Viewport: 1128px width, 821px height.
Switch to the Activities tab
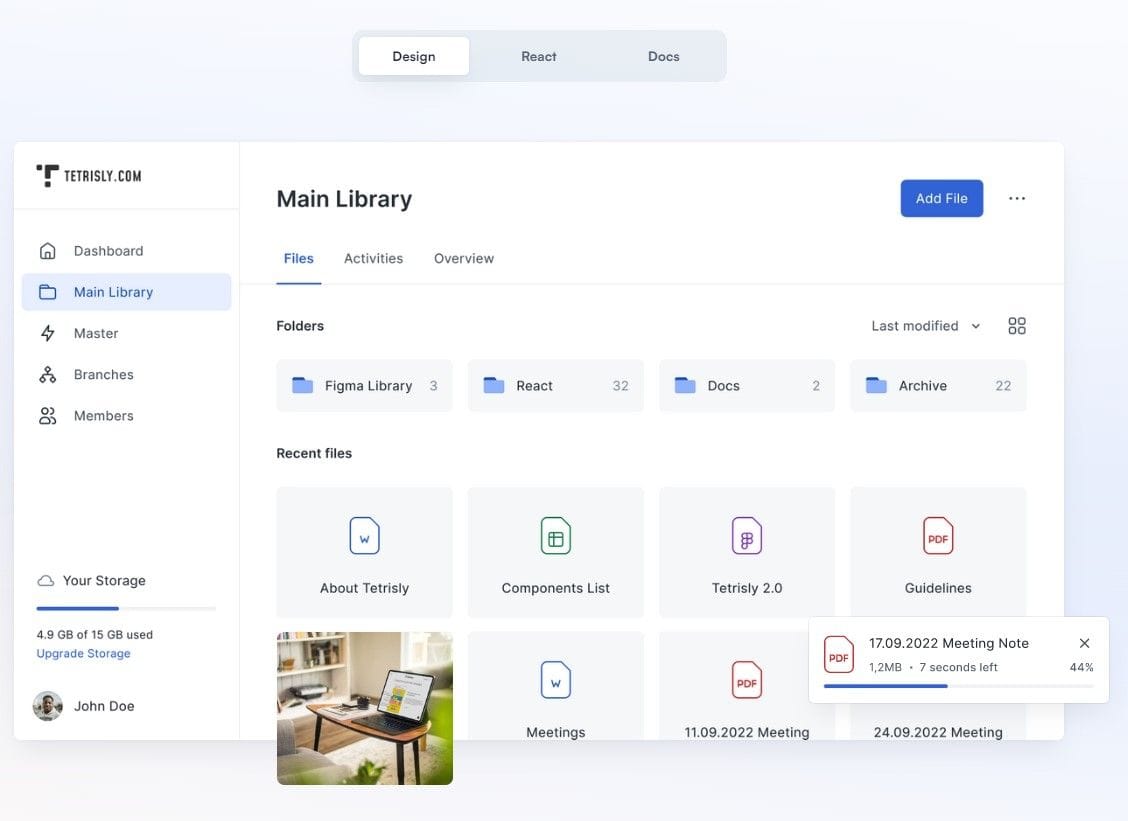click(373, 257)
